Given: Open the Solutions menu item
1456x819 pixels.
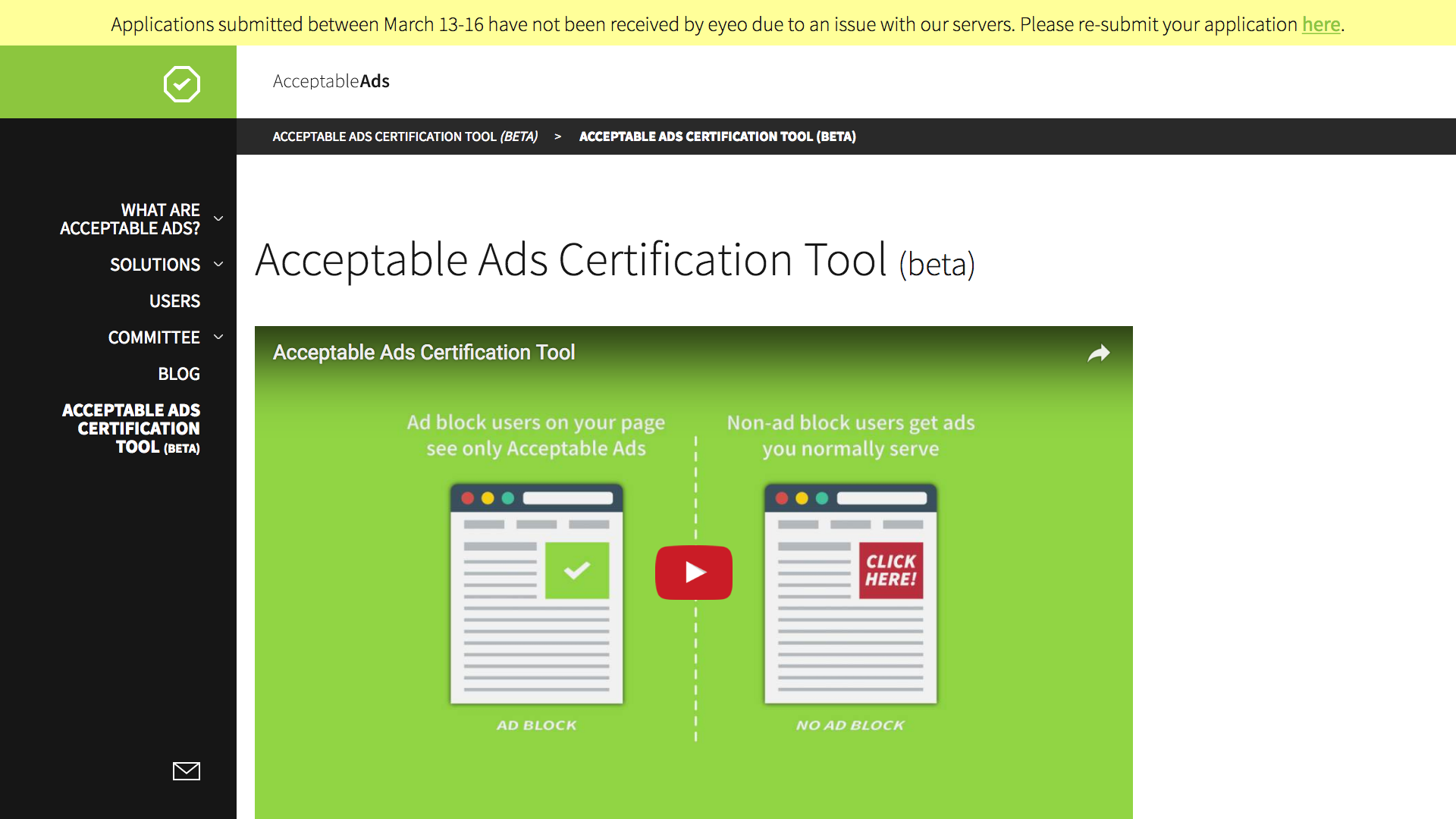Looking at the screenshot, I should coord(155,265).
